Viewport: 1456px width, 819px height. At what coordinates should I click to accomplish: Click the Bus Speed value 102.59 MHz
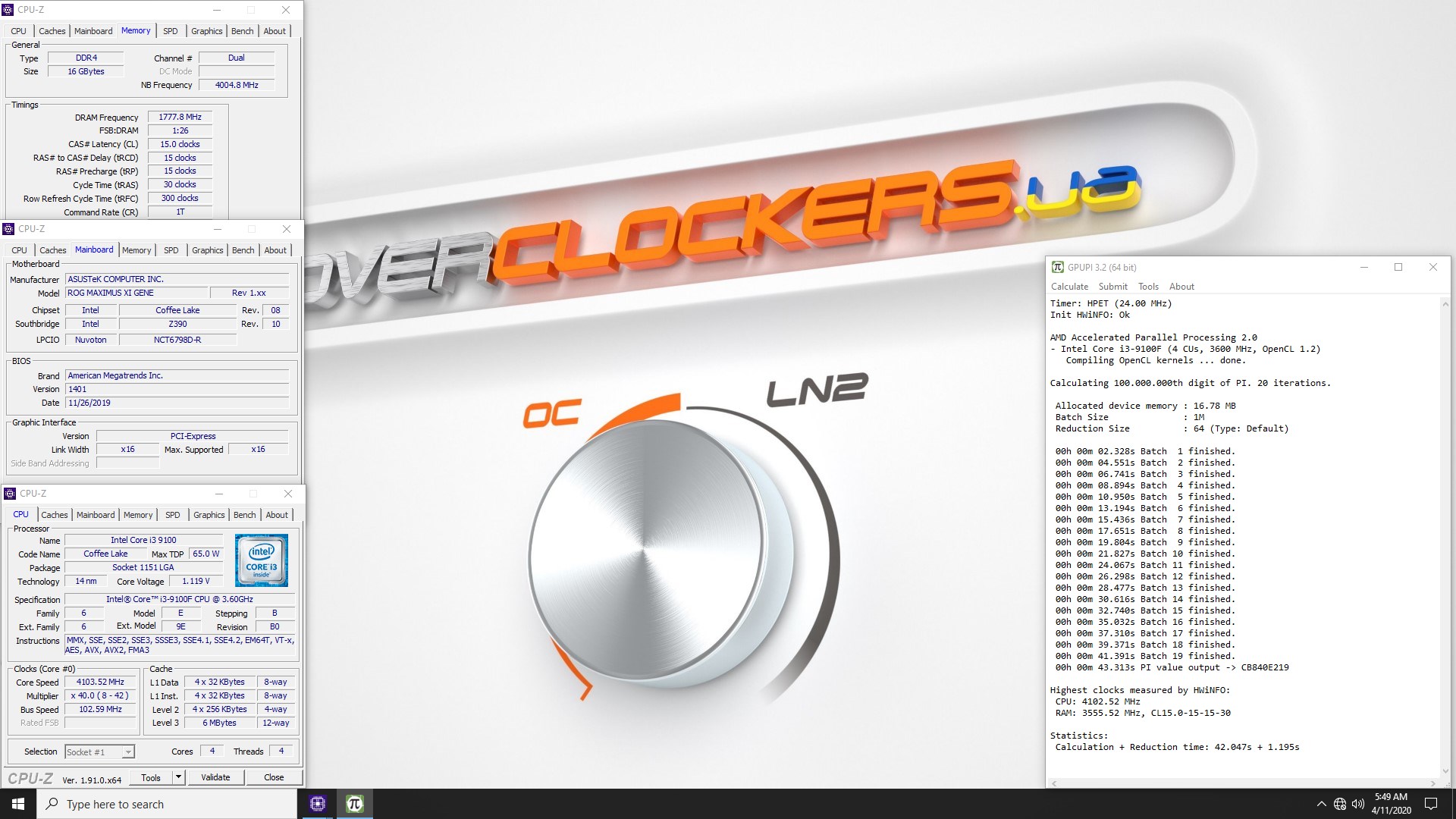[100, 710]
